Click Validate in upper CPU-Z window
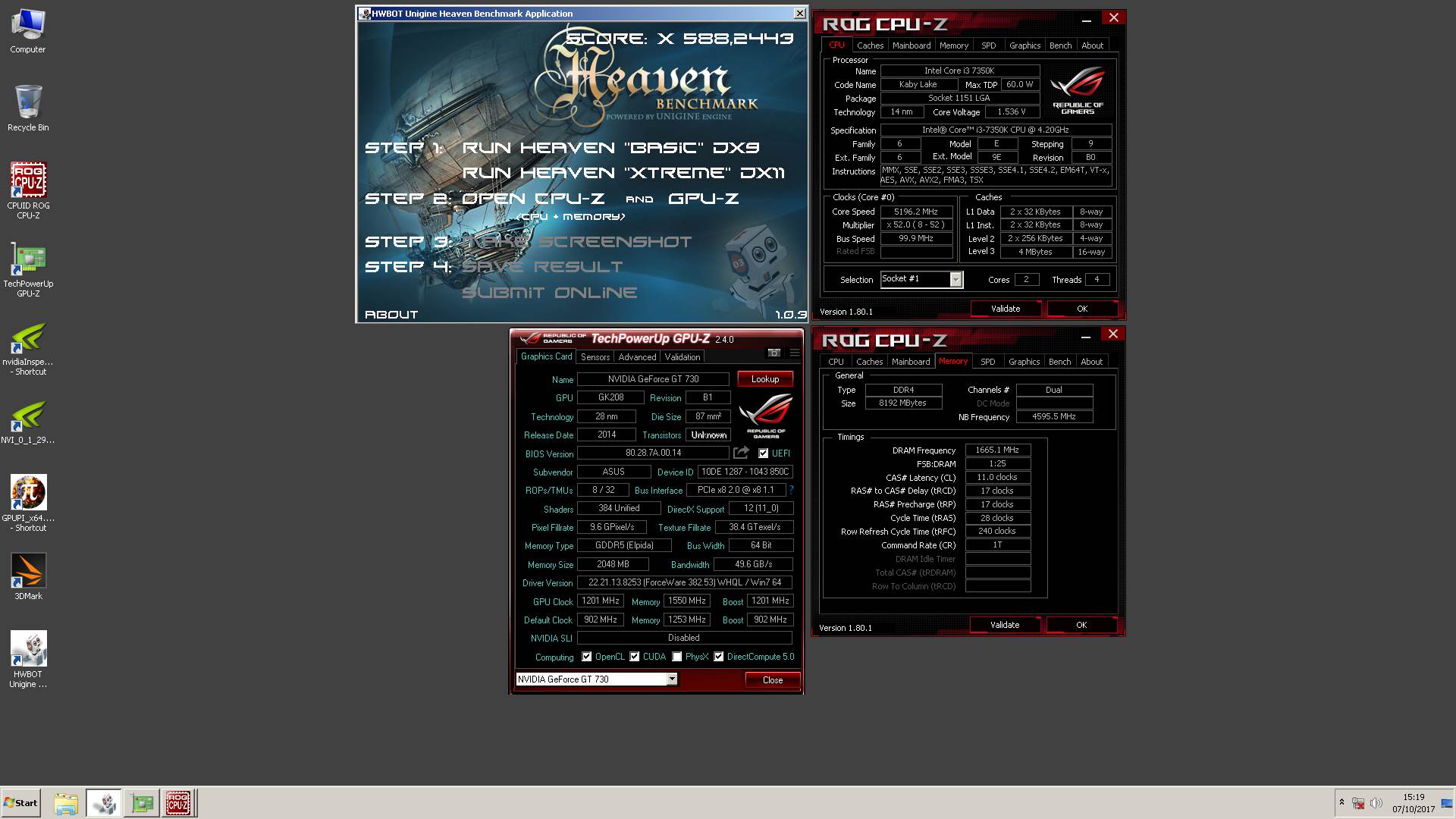The image size is (1456, 819). coord(1006,309)
